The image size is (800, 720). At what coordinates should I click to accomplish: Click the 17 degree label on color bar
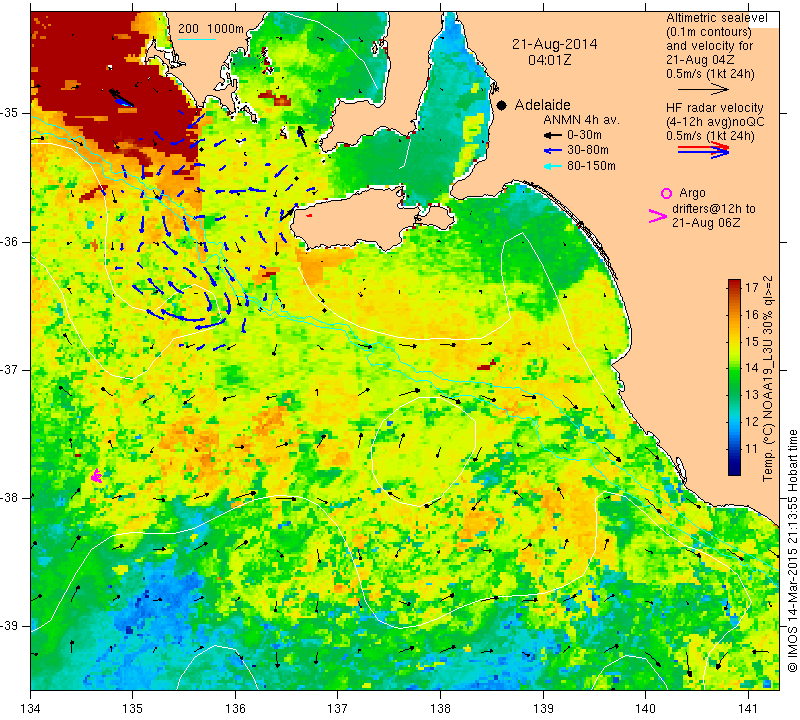pos(752,287)
